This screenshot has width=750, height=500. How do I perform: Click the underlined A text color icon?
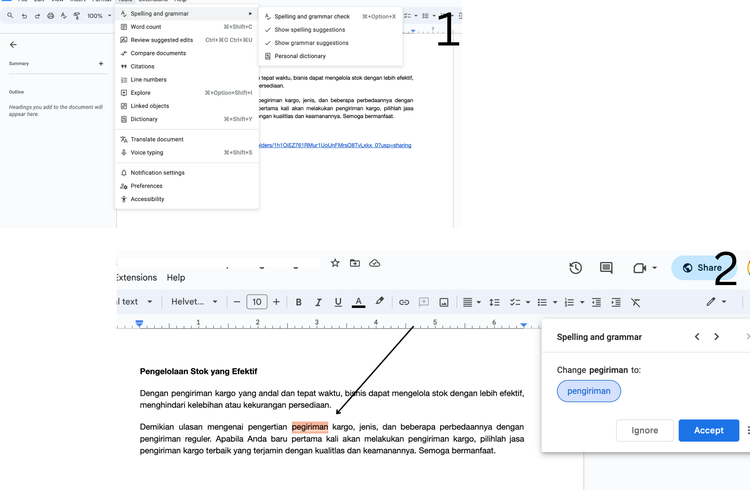(x=358, y=302)
